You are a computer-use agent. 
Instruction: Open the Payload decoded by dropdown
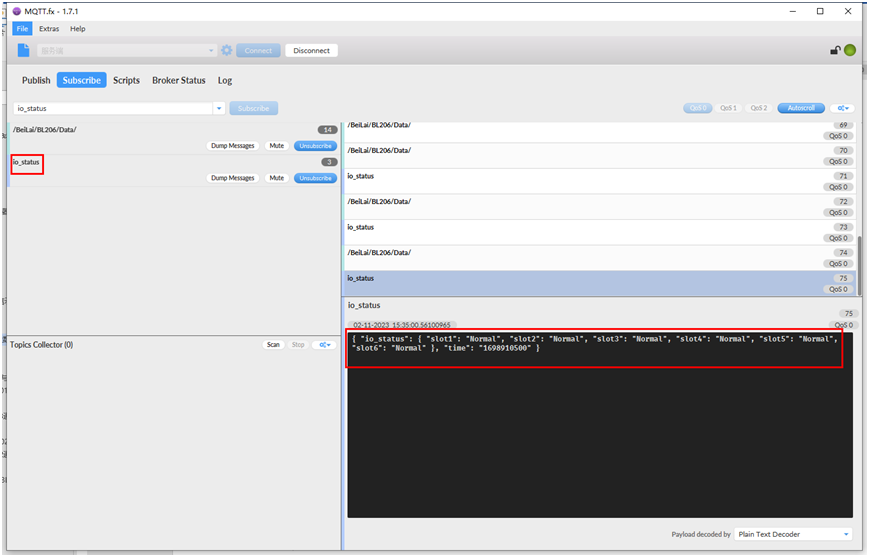[x=793, y=534]
